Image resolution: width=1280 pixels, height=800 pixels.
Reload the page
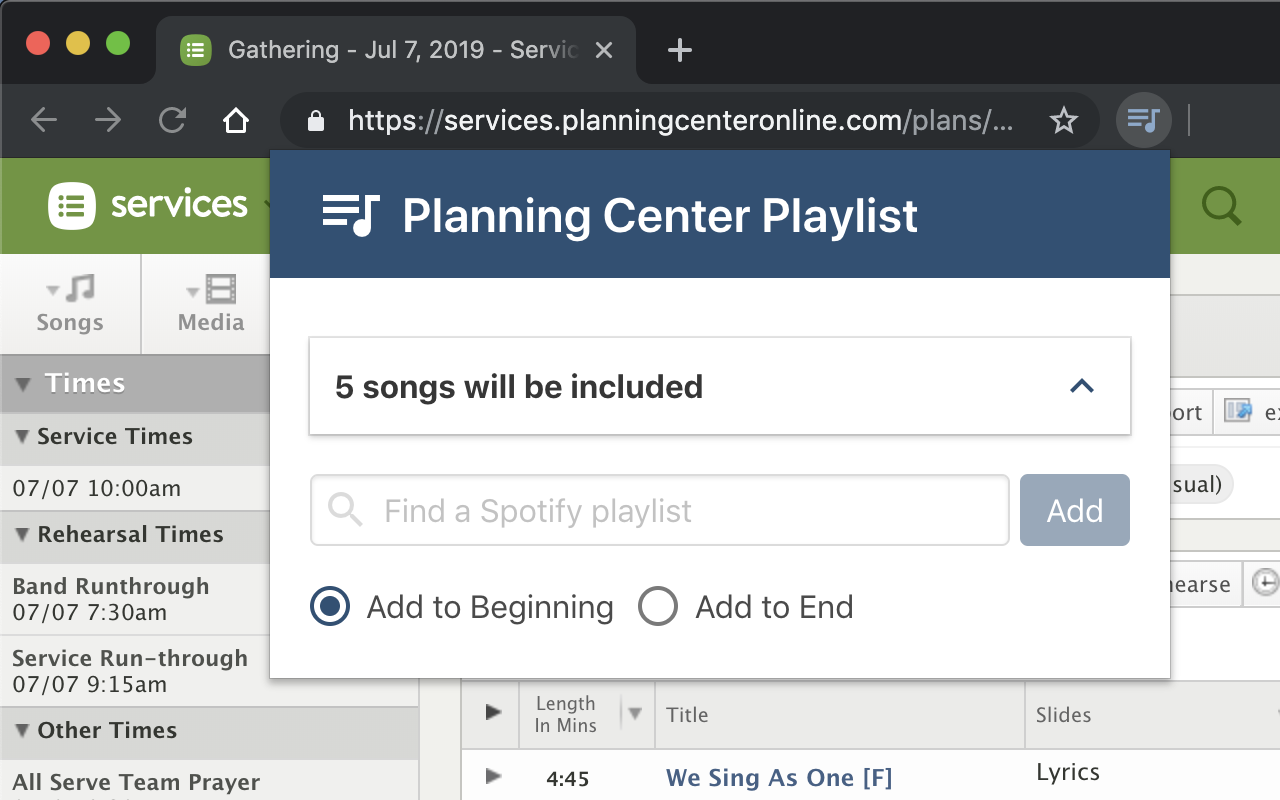coord(173,121)
